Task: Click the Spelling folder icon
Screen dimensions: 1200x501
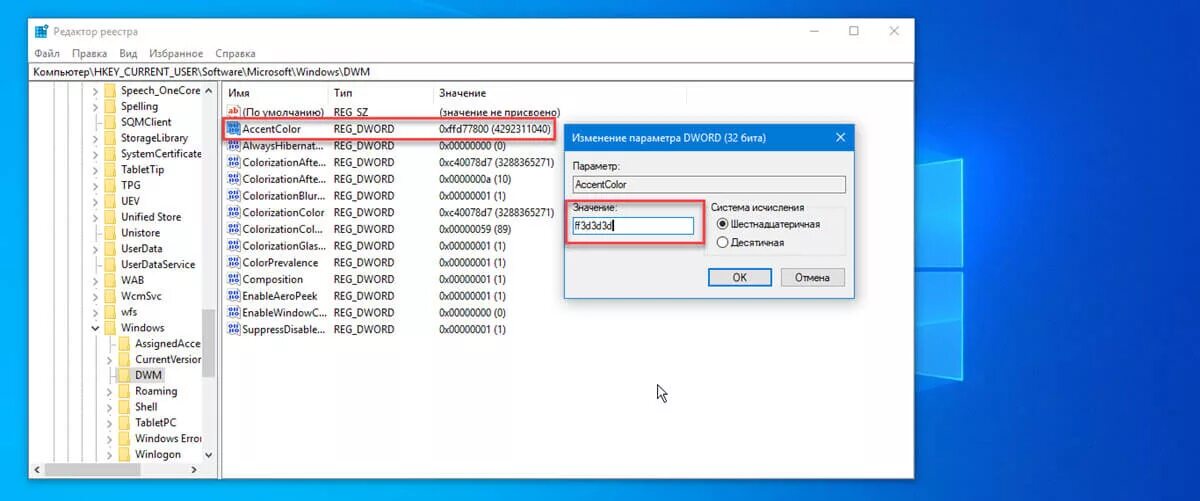Action: pyautogui.click(x=110, y=106)
